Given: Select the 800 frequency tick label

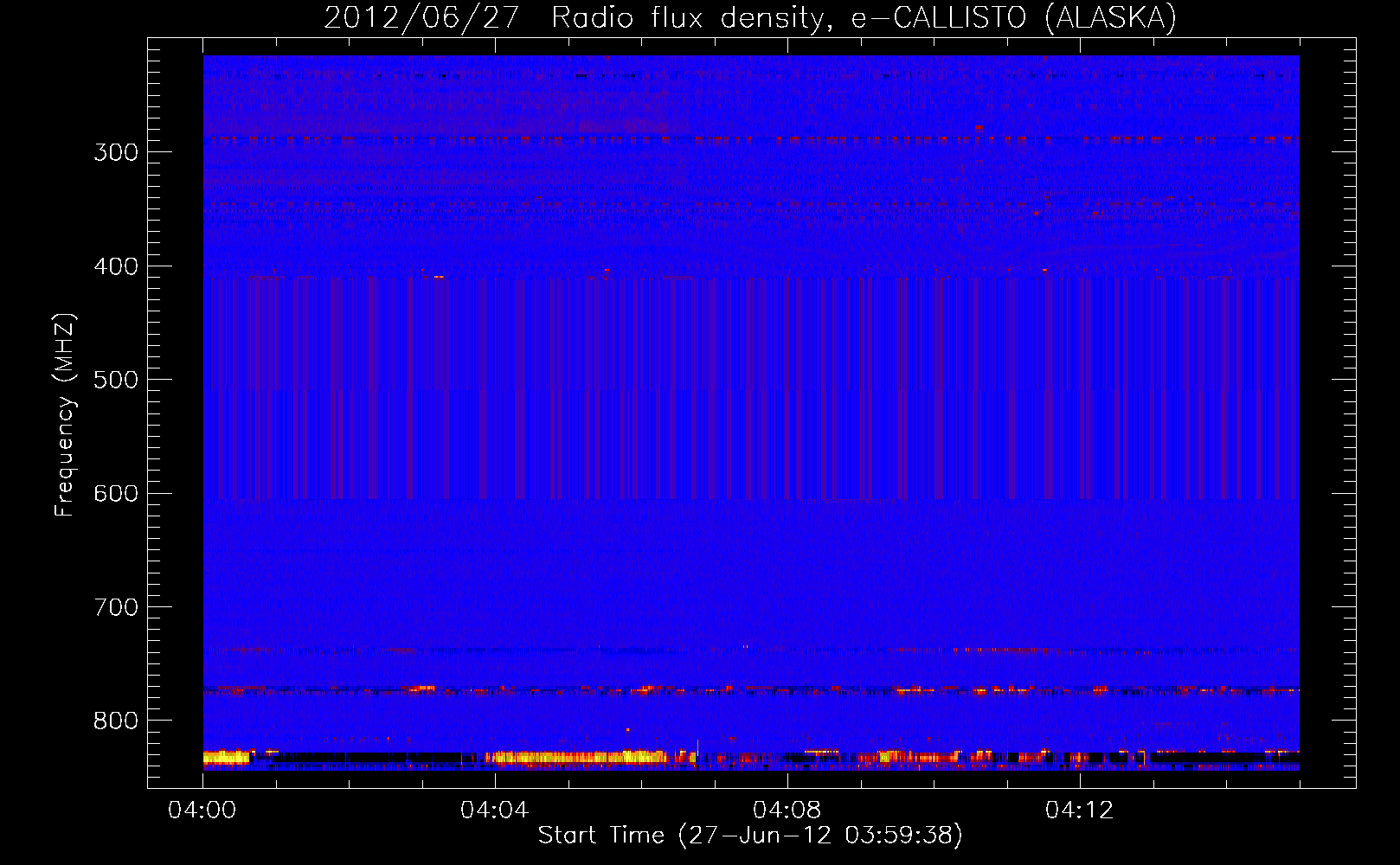Looking at the screenshot, I should coord(116,721).
